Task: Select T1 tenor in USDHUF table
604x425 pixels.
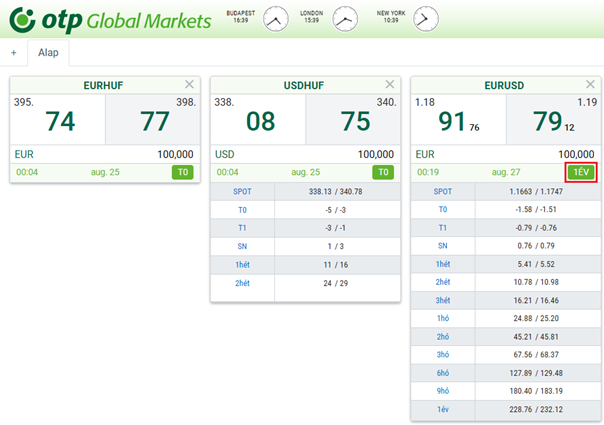Action: pyautogui.click(x=242, y=228)
